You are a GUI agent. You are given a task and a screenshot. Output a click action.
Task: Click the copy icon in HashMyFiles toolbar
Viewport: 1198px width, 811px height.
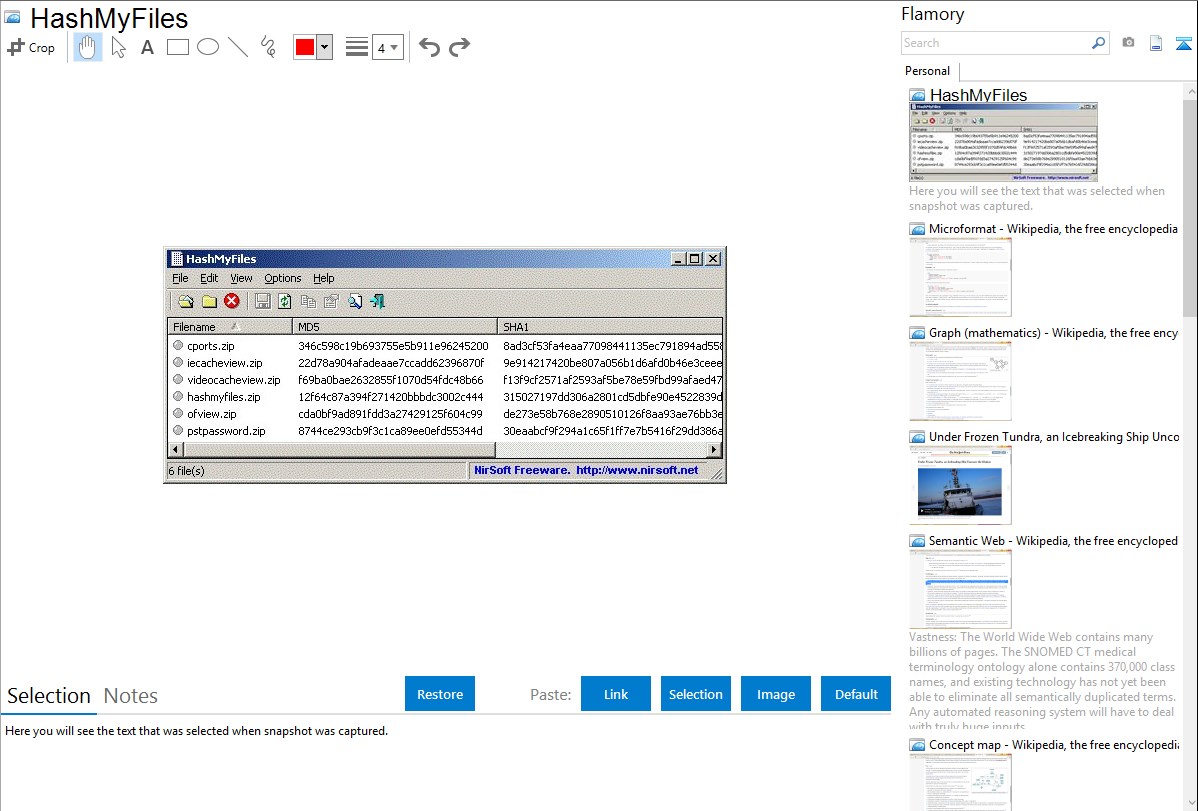[x=308, y=301]
